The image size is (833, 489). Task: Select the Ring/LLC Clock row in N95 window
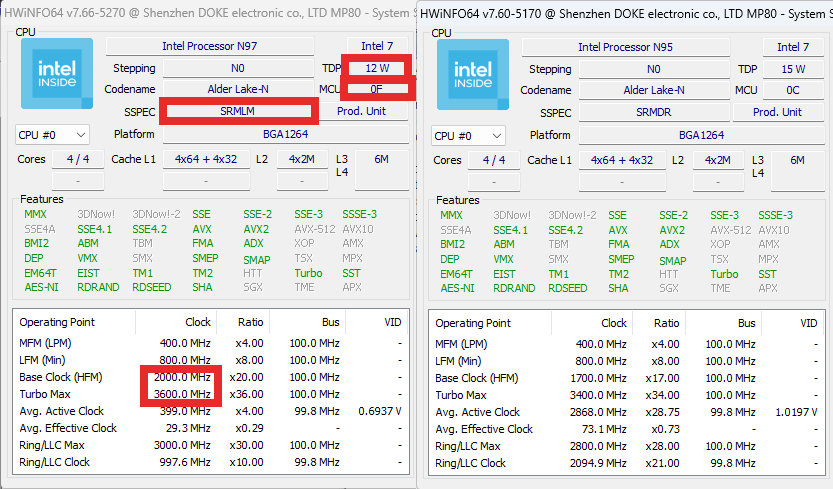click(626, 463)
